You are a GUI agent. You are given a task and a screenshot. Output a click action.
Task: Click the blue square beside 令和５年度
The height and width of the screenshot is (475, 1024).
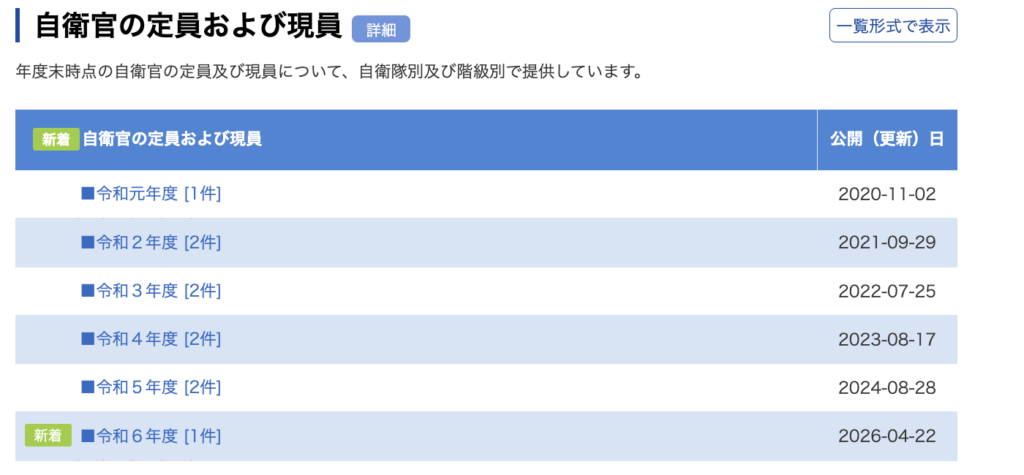tap(88, 387)
